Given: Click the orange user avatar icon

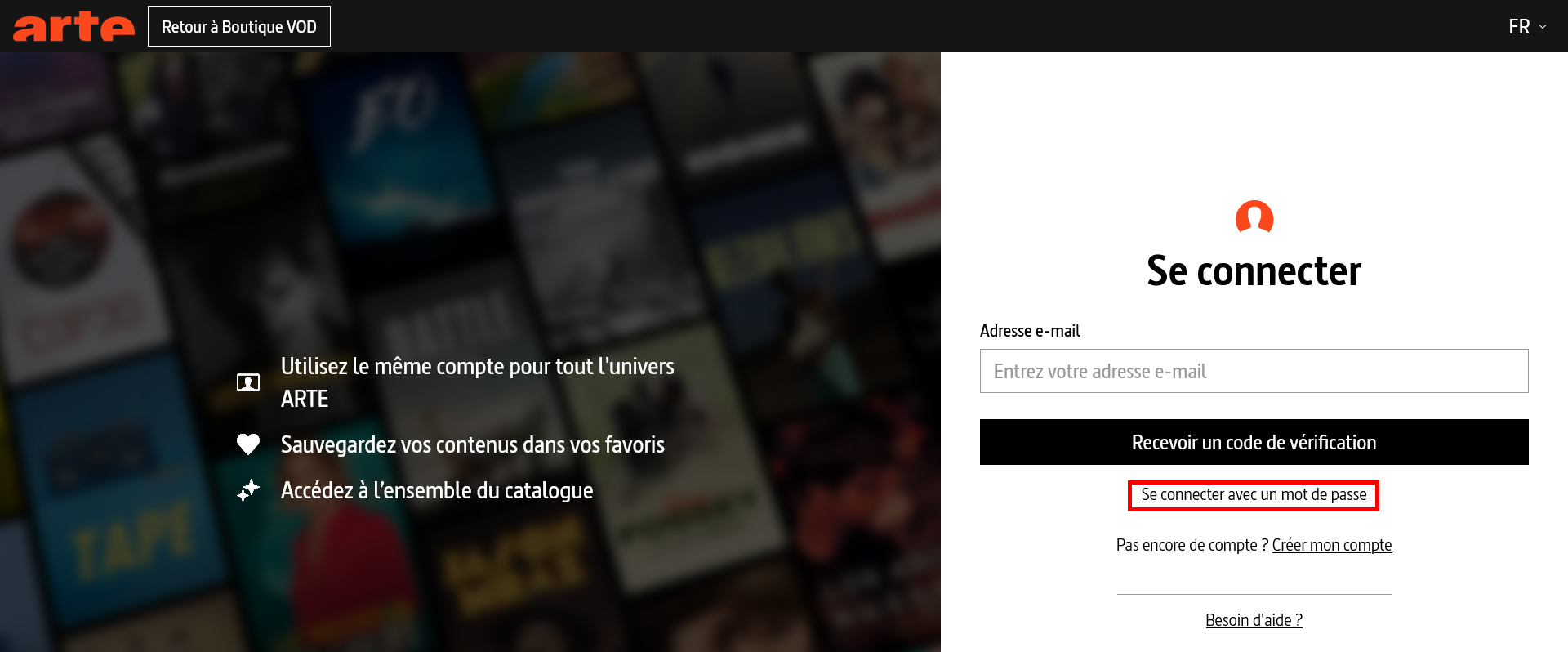Looking at the screenshot, I should click(1254, 217).
